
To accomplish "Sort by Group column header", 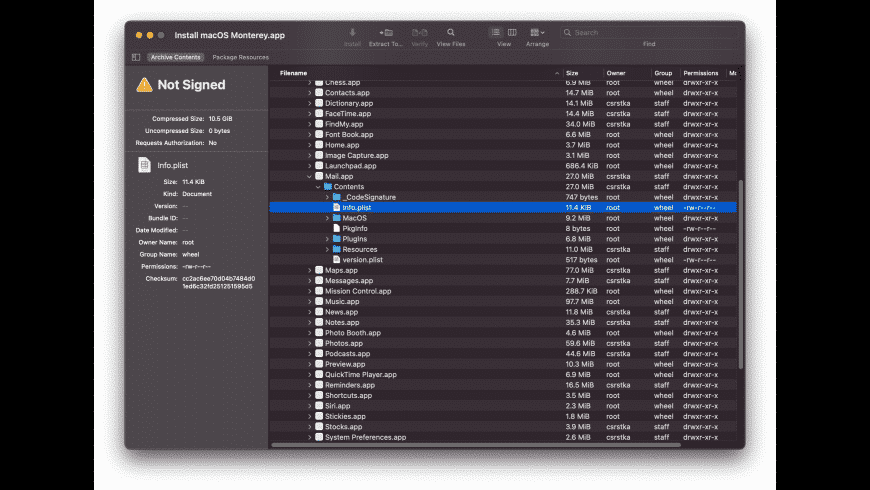I will 665,73.
